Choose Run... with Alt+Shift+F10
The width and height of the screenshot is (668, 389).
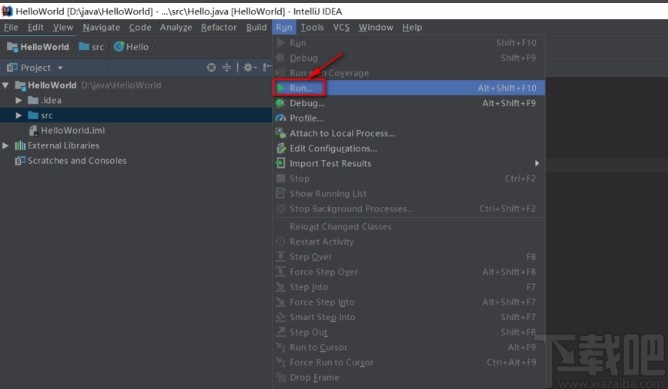[409, 88]
